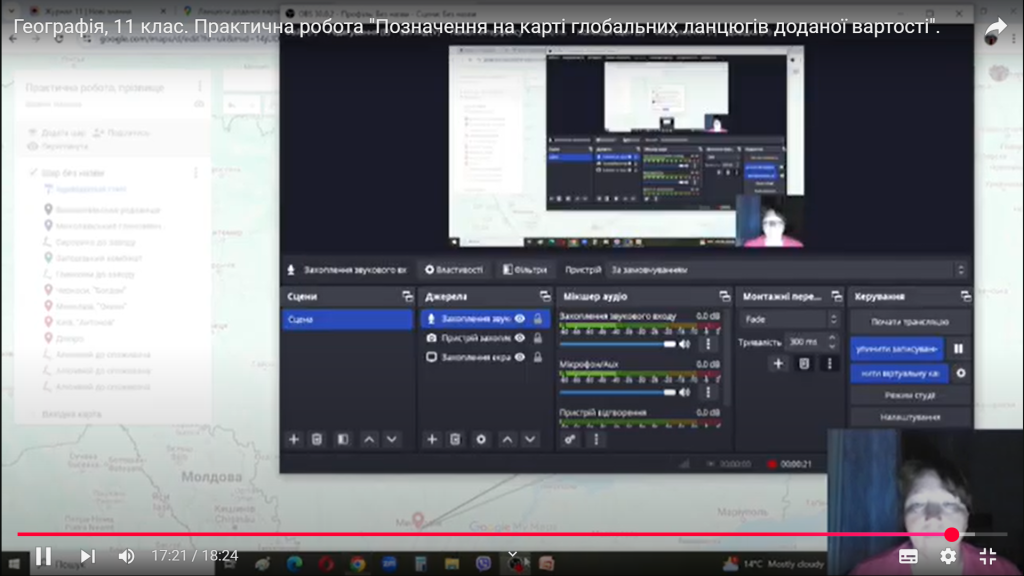
Task: Select Захоплення екрана source row
Action: 485,357
